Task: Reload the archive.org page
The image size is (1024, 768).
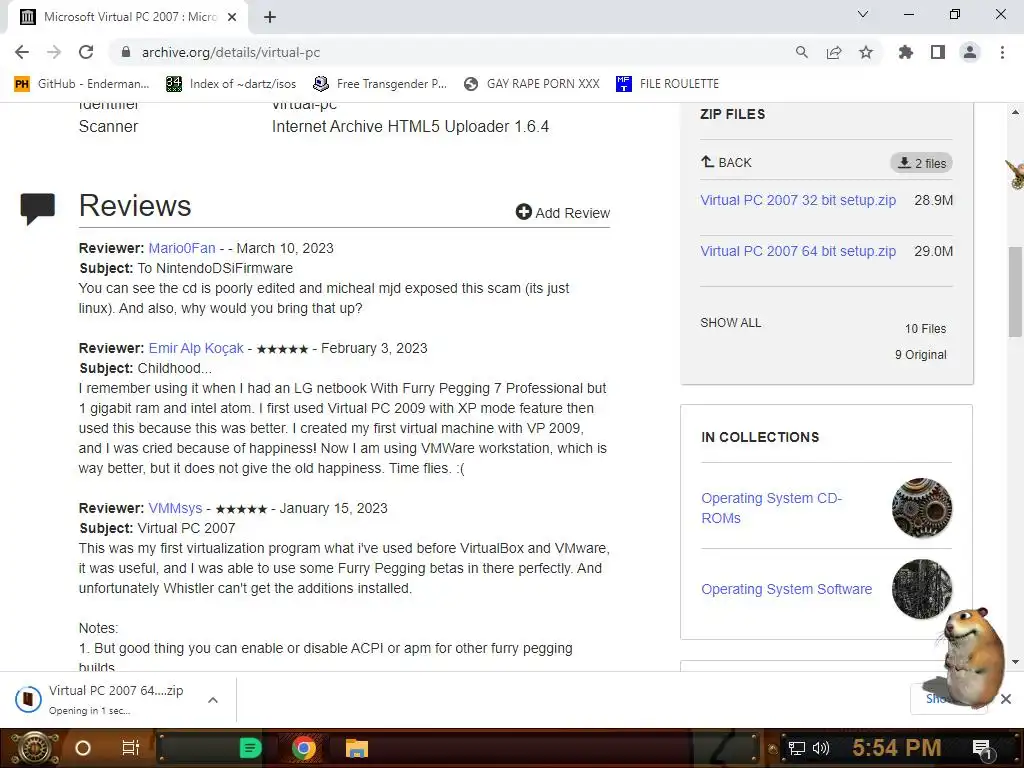Action: point(86,52)
